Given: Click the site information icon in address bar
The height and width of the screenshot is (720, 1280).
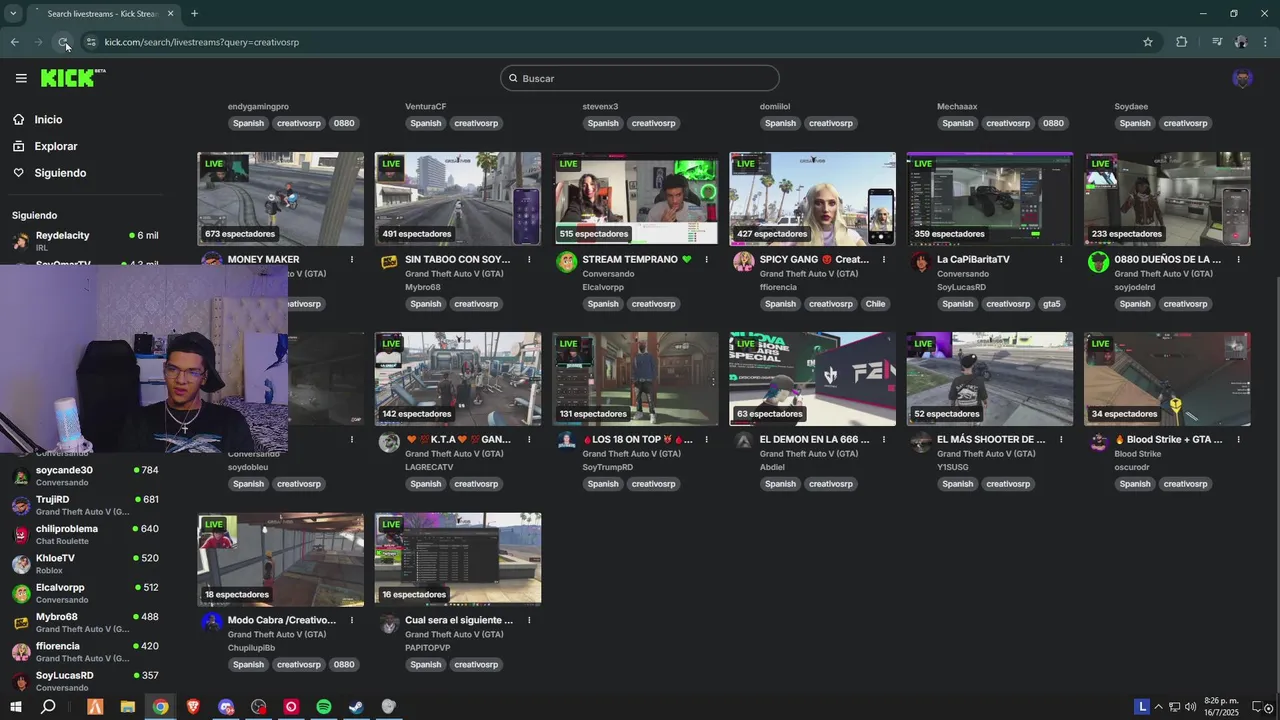Looking at the screenshot, I should click(x=91, y=42).
